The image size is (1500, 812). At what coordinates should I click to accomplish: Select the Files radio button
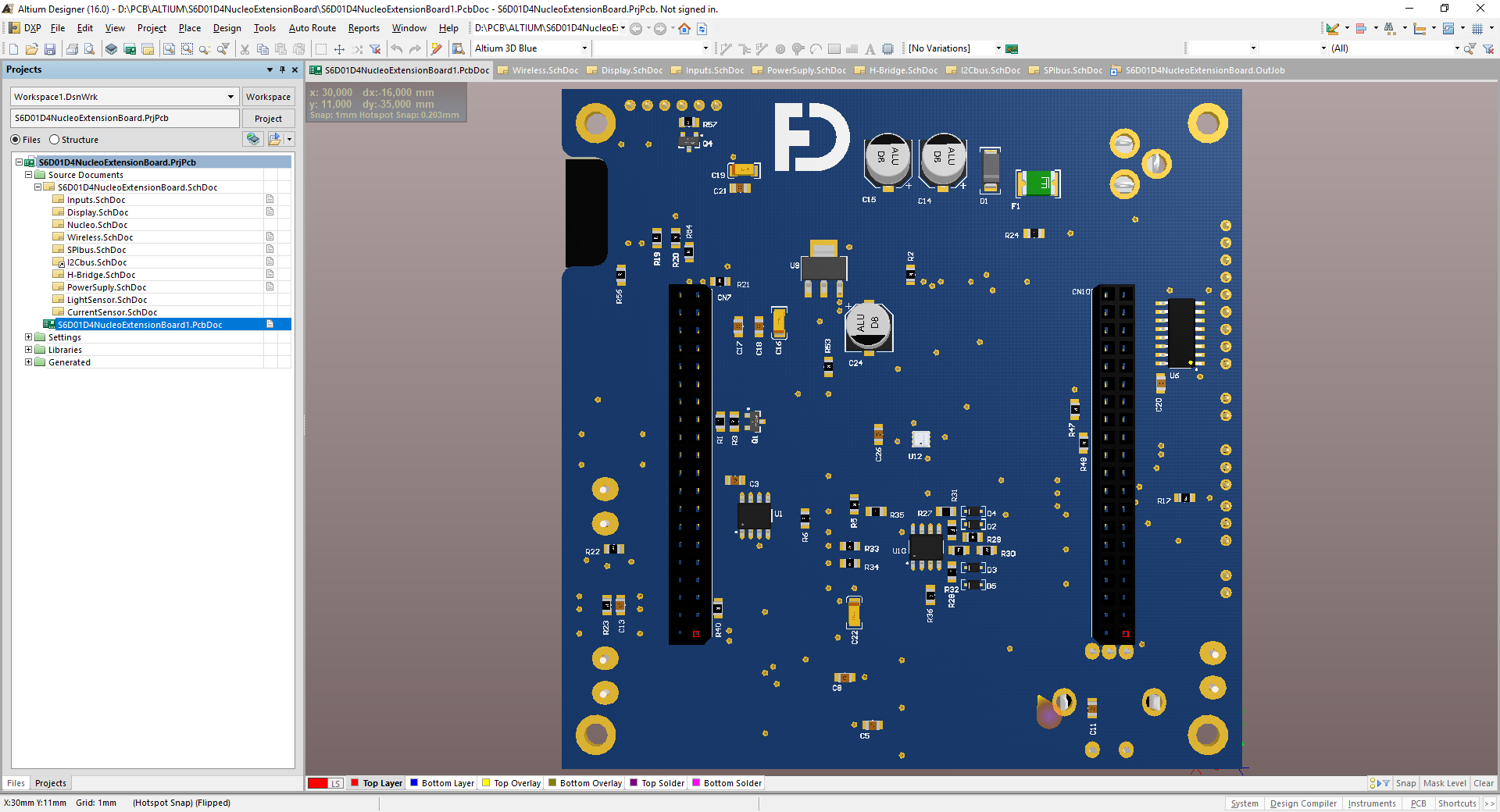pos(16,139)
